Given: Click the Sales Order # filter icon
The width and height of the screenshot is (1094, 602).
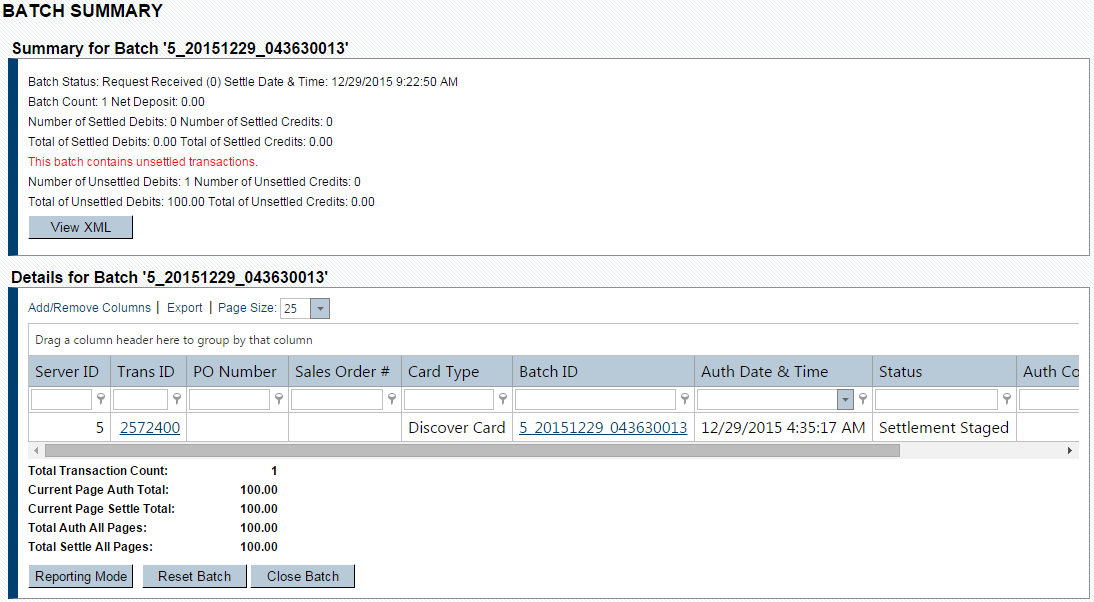Looking at the screenshot, I should (392, 399).
